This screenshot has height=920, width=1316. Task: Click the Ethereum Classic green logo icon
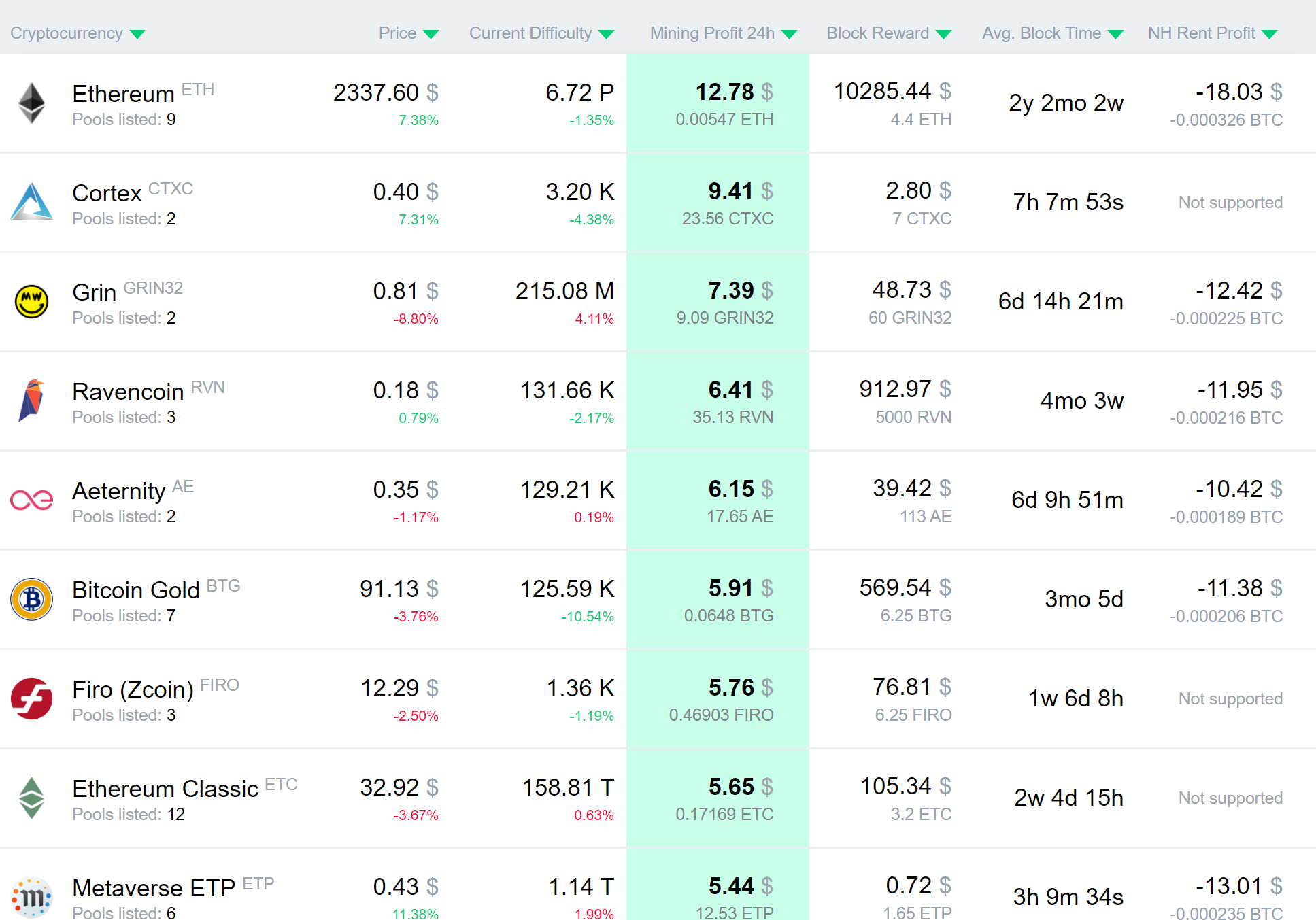point(31,798)
